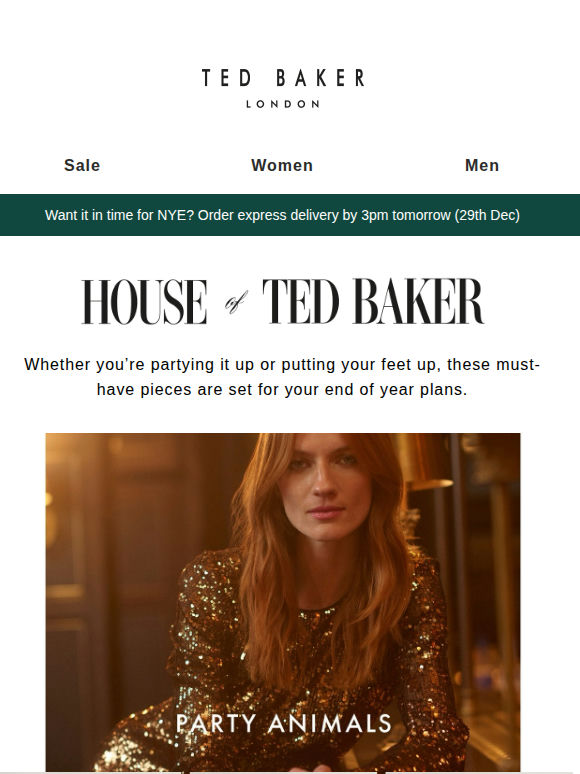Screen dimensions: 580x774
Task: Click the script 'of' emblem in heading
Action: click(x=235, y=302)
